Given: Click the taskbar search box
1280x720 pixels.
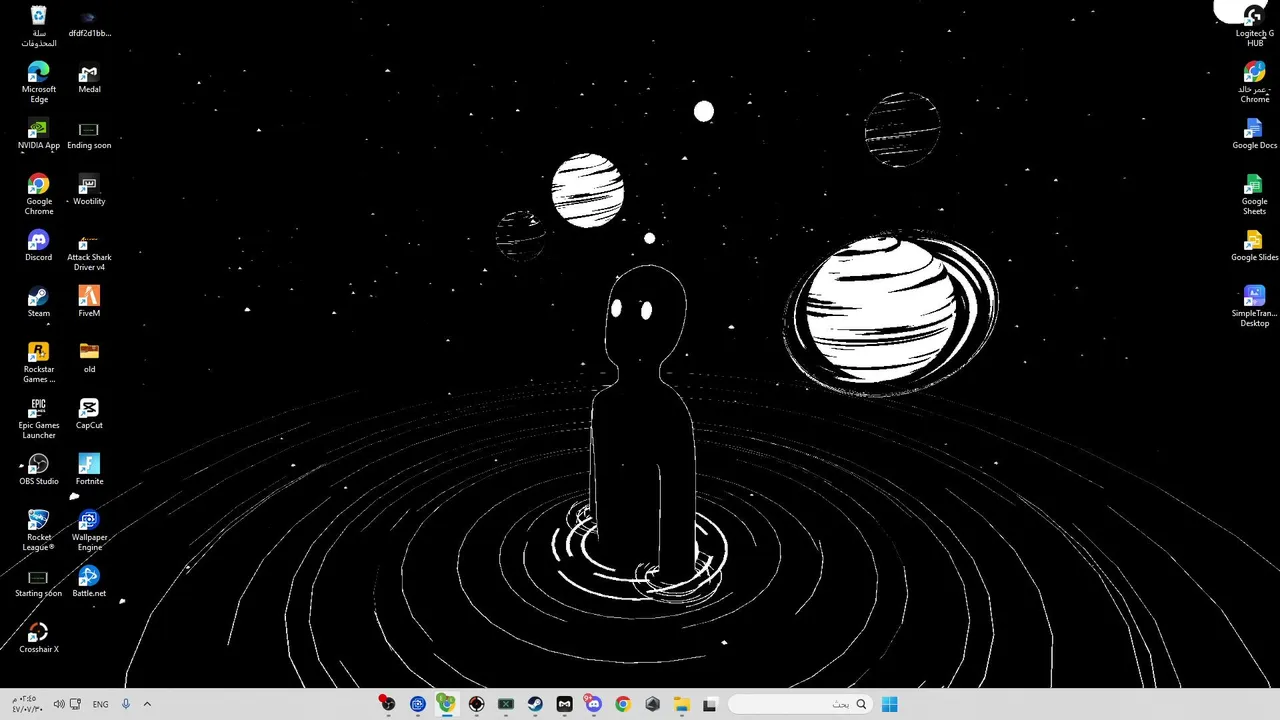Looking at the screenshot, I should pos(800,704).
